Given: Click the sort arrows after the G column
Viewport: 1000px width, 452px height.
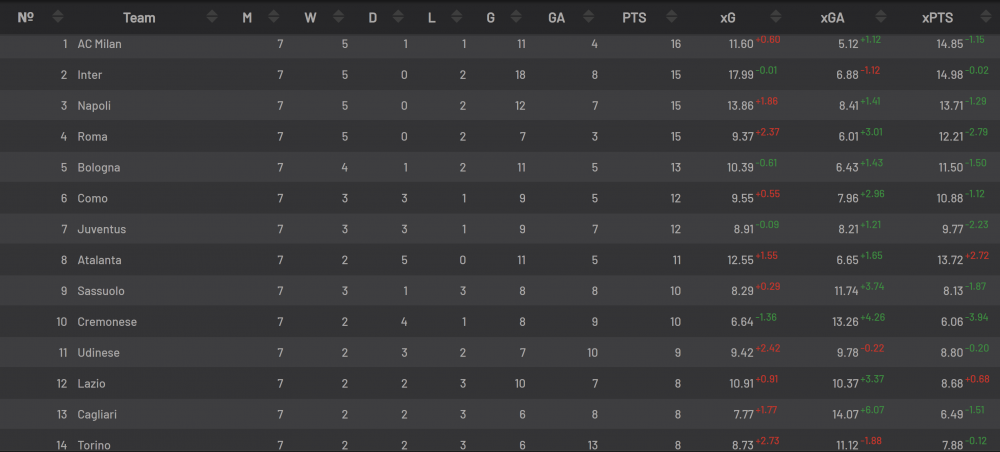Looking at the screenshot, I should (x=519, y=17).
